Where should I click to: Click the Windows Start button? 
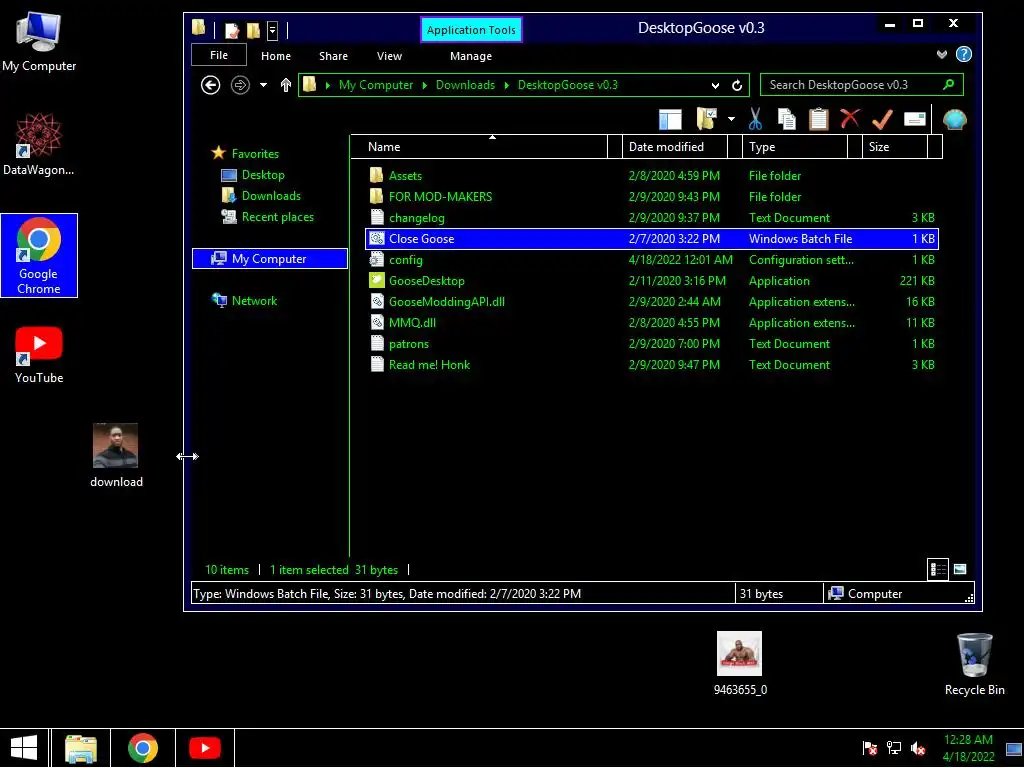pos(24,748)
